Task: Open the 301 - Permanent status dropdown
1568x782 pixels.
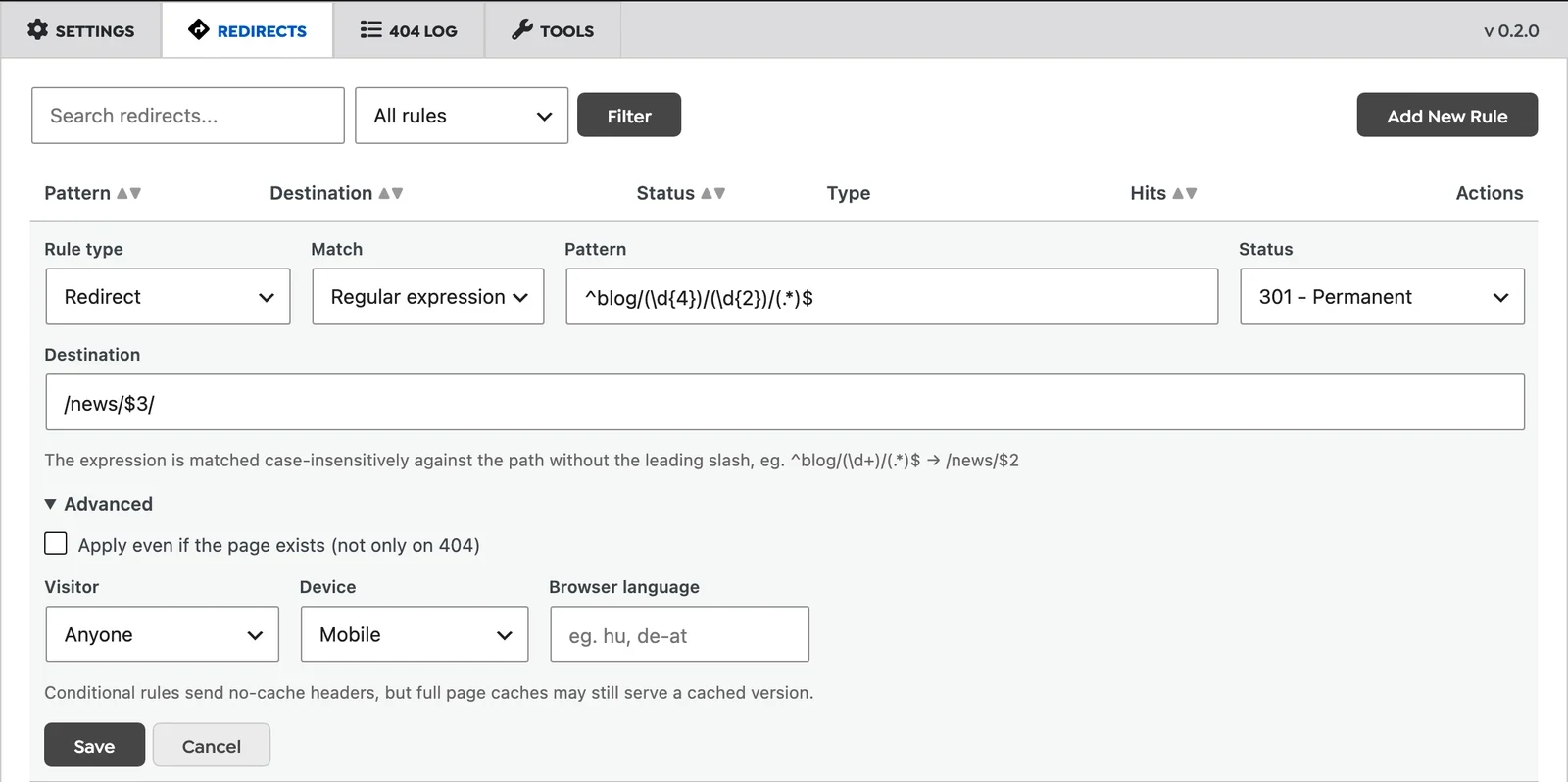Action: point(1382,297)
